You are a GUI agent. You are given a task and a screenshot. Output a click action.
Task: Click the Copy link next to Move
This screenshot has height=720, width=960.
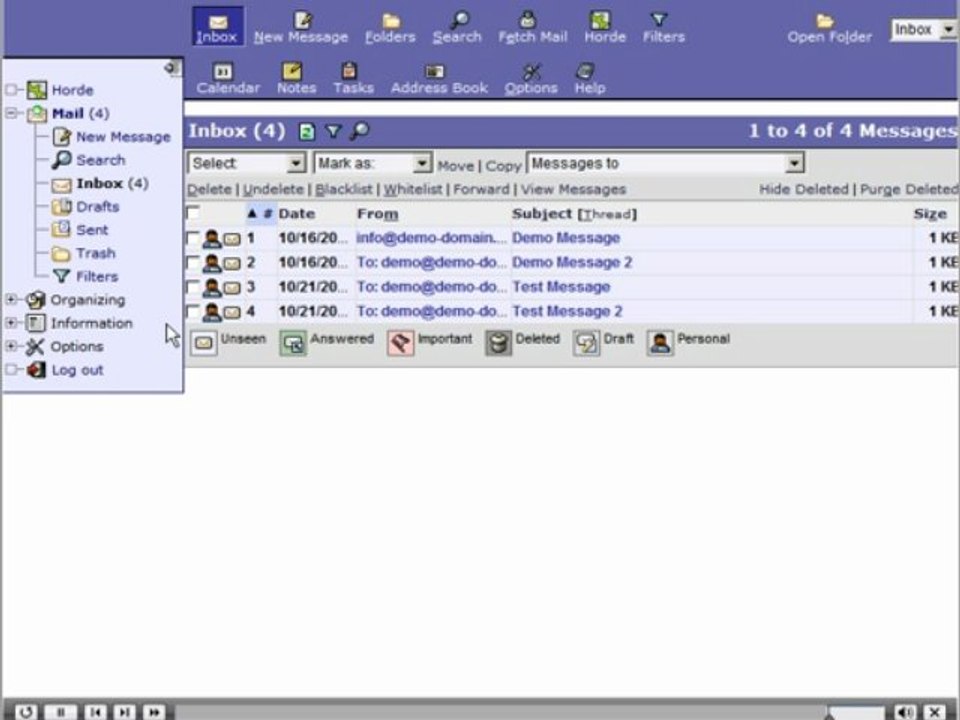[x=503, y=166]
